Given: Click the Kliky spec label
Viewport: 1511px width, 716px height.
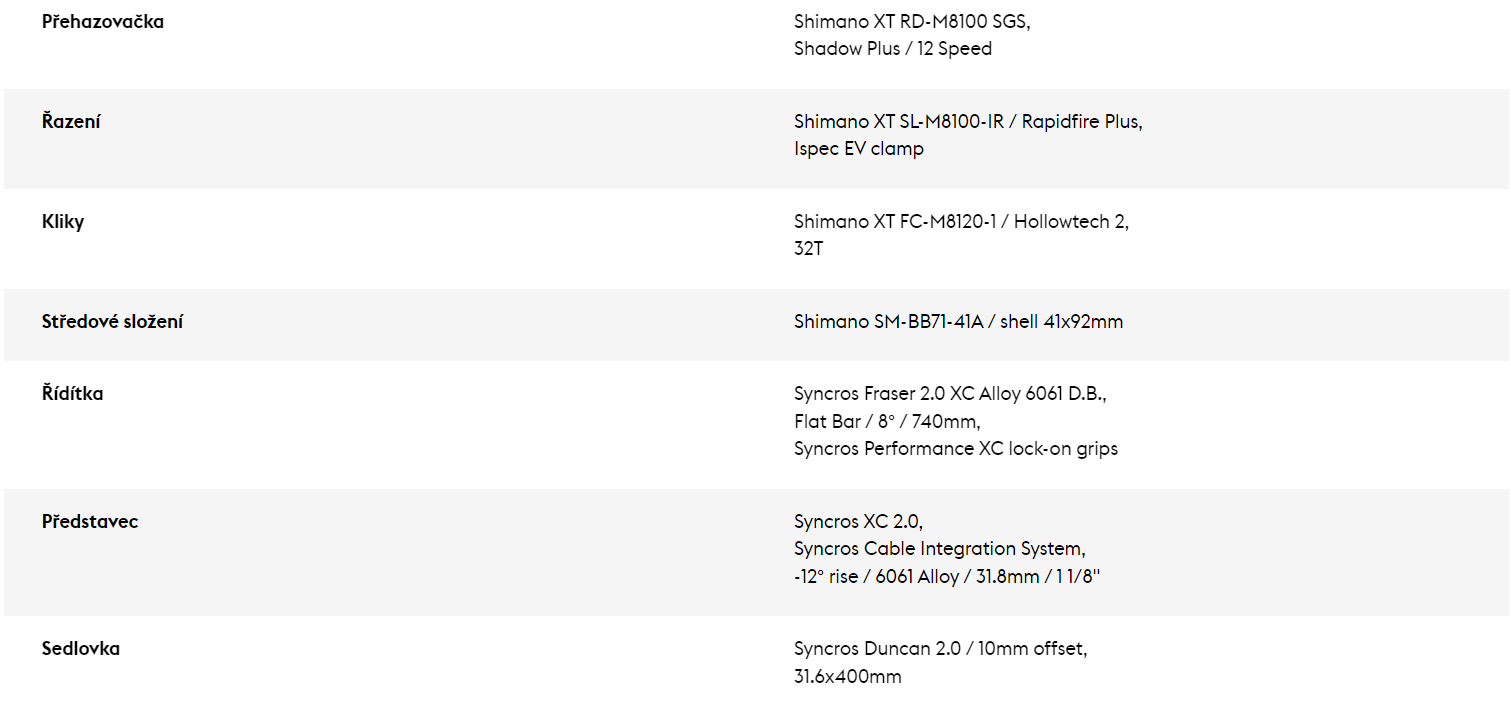Looking at the screenshot, I should click(x=63, y=222).
